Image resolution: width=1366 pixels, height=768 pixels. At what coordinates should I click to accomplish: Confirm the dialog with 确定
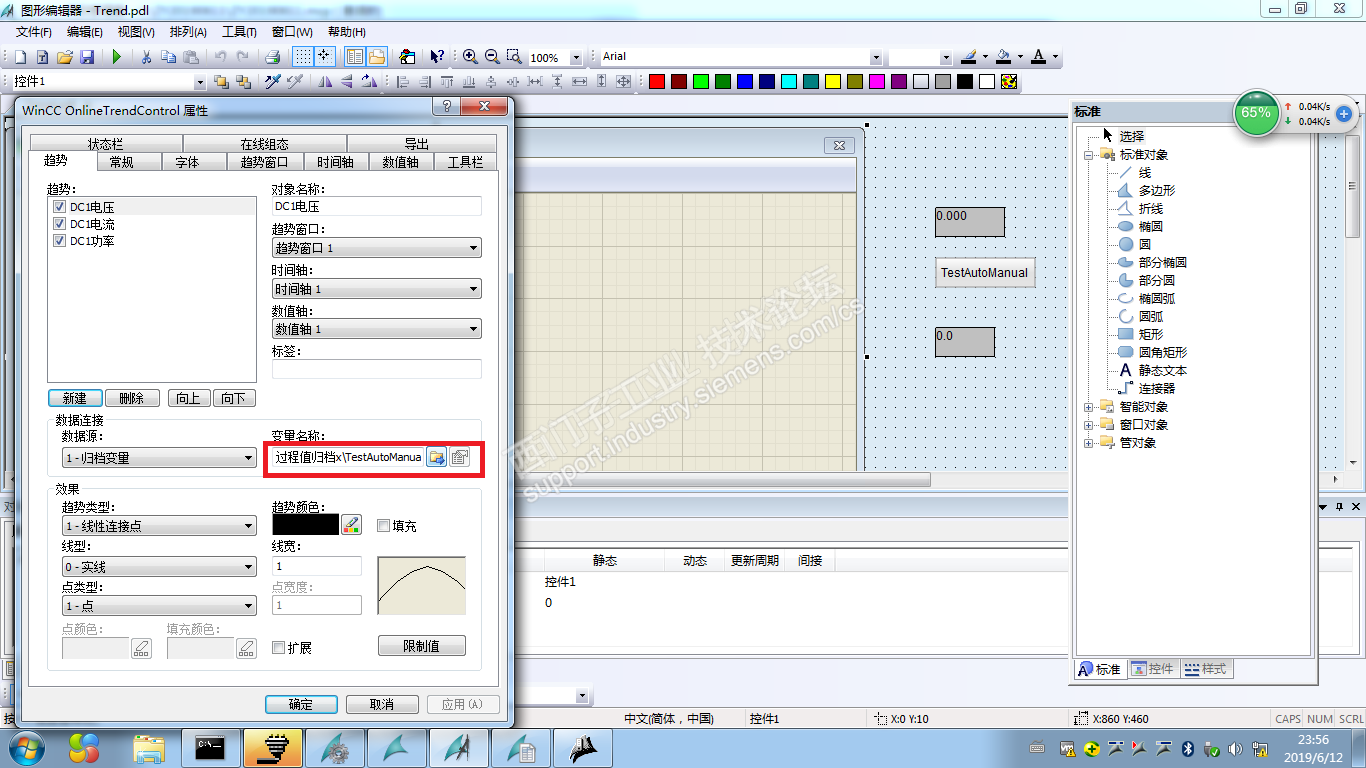(x=301, y=705)
